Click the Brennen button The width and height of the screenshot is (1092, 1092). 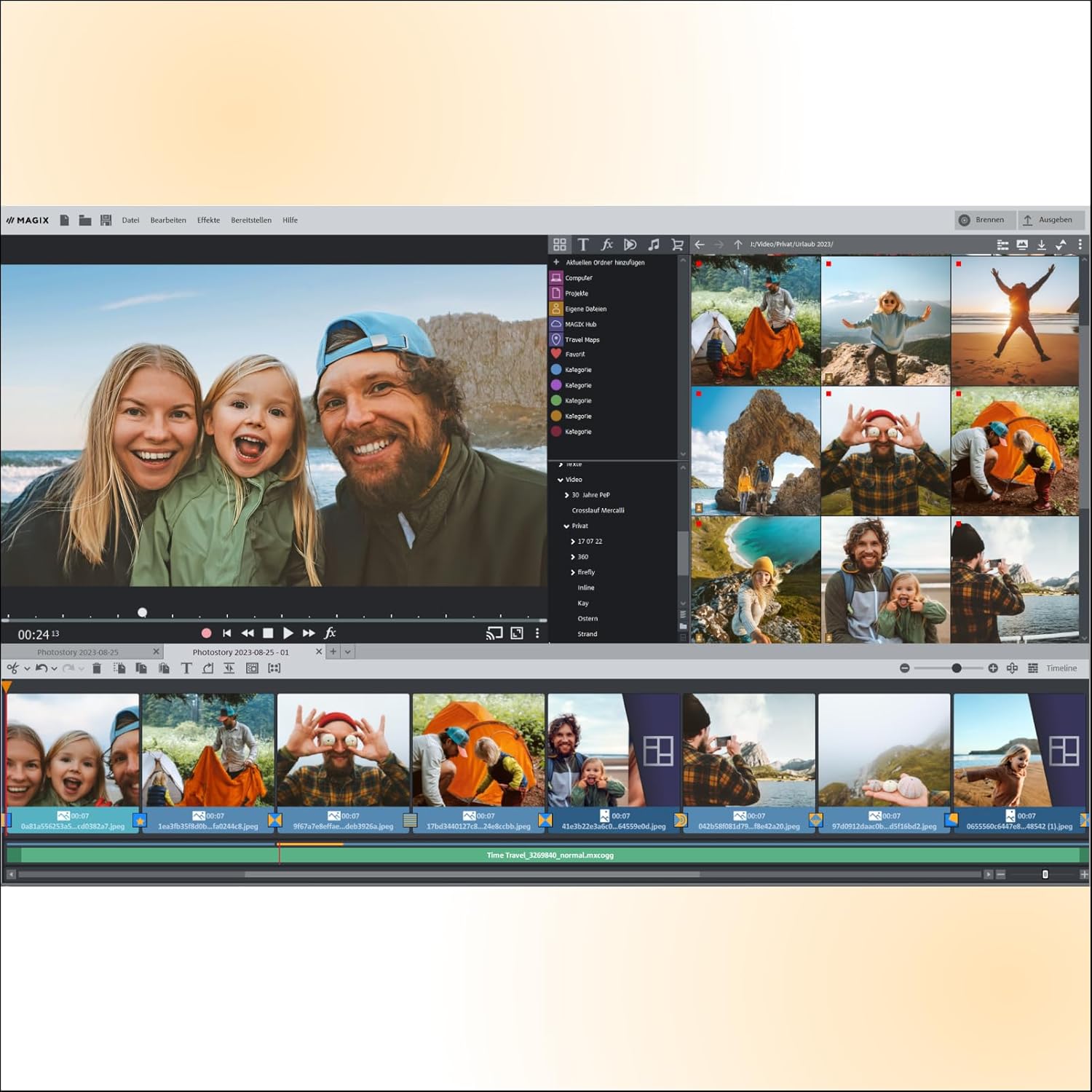[x=983, y=220]
